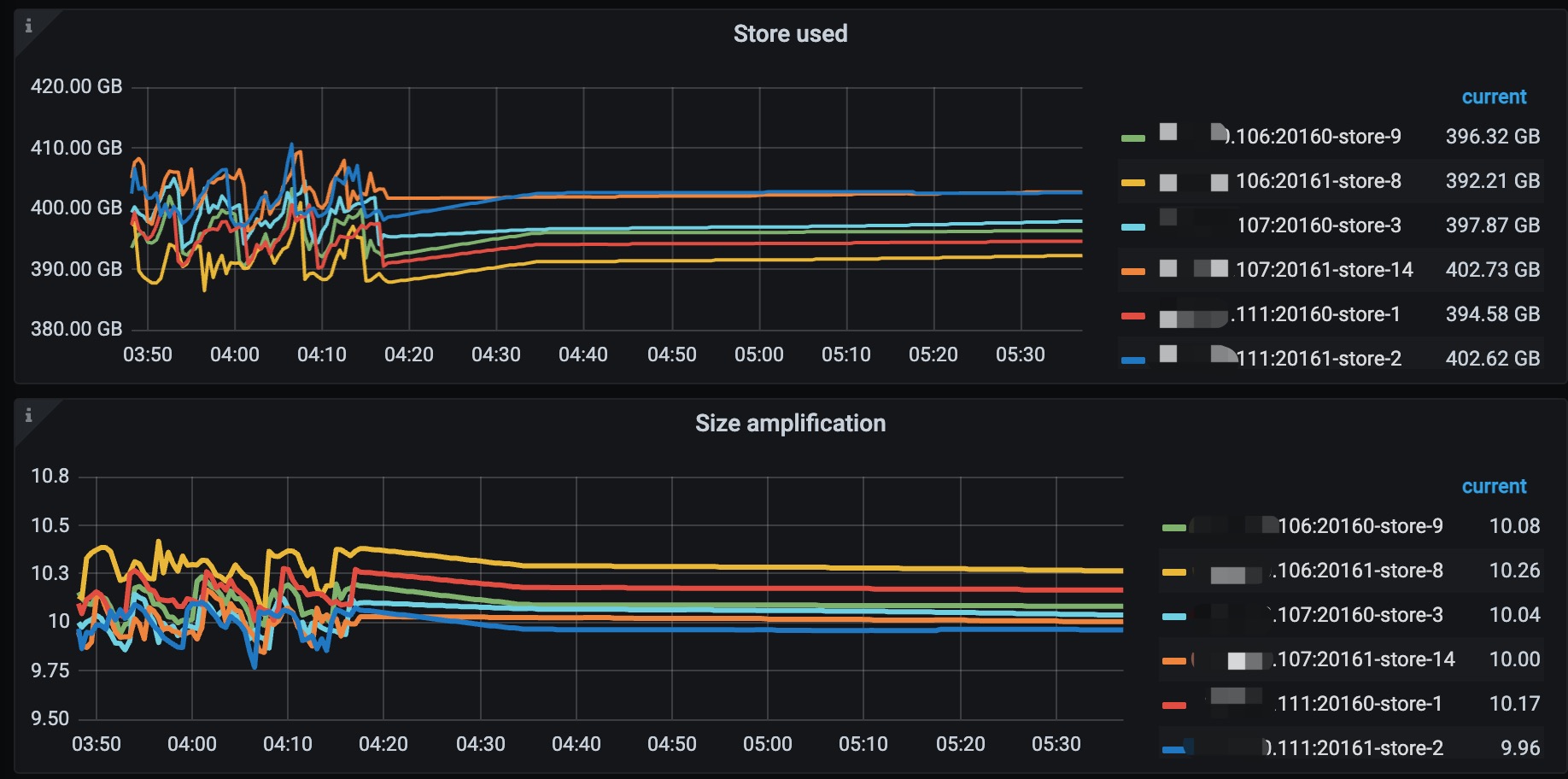This screenshot has width=1568, height=779.
Task: Click cyan store-3 swatch in Size amplification
Action: click(x=1173, y=616)
